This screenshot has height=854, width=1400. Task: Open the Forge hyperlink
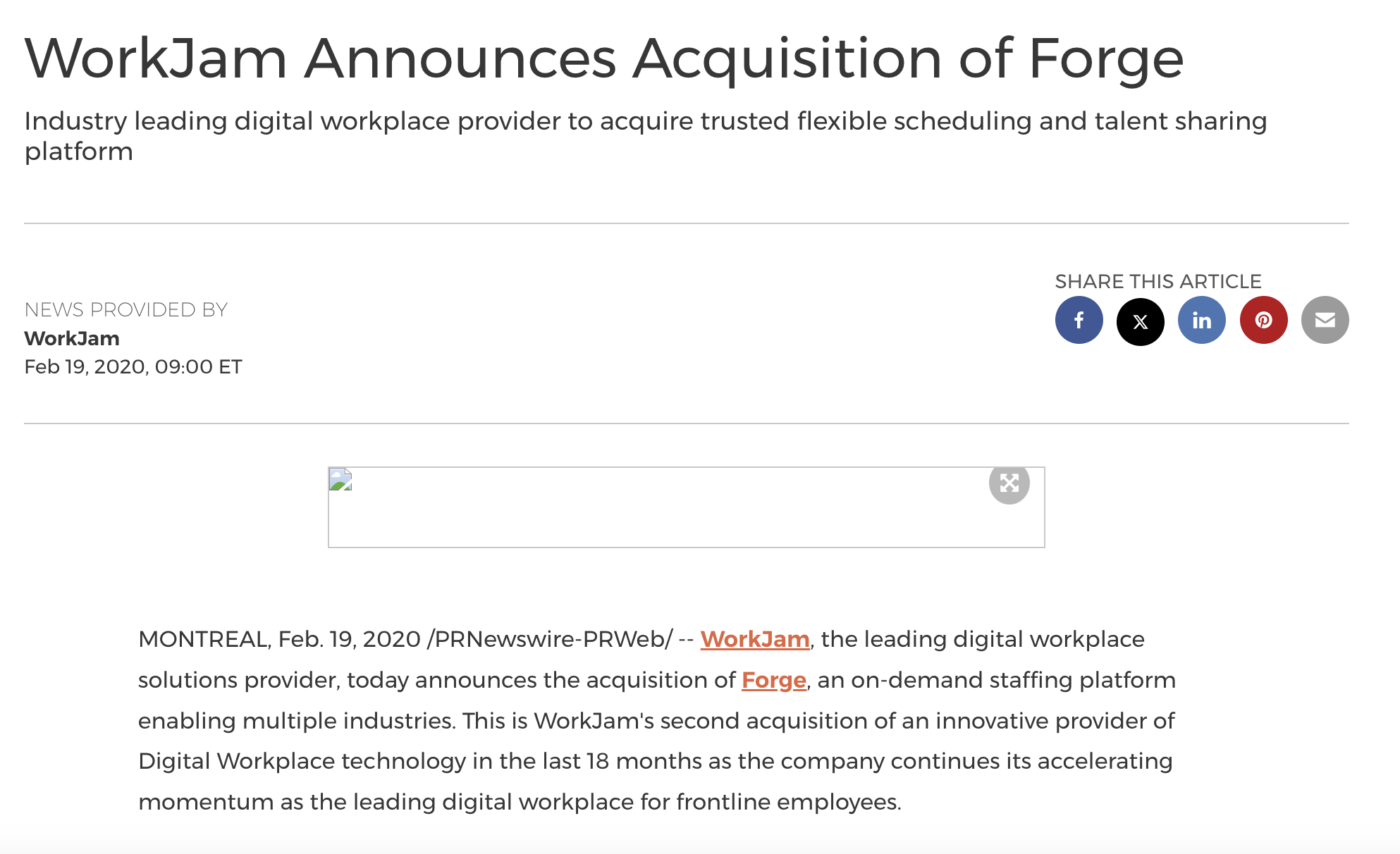click(x=773, y=680)
